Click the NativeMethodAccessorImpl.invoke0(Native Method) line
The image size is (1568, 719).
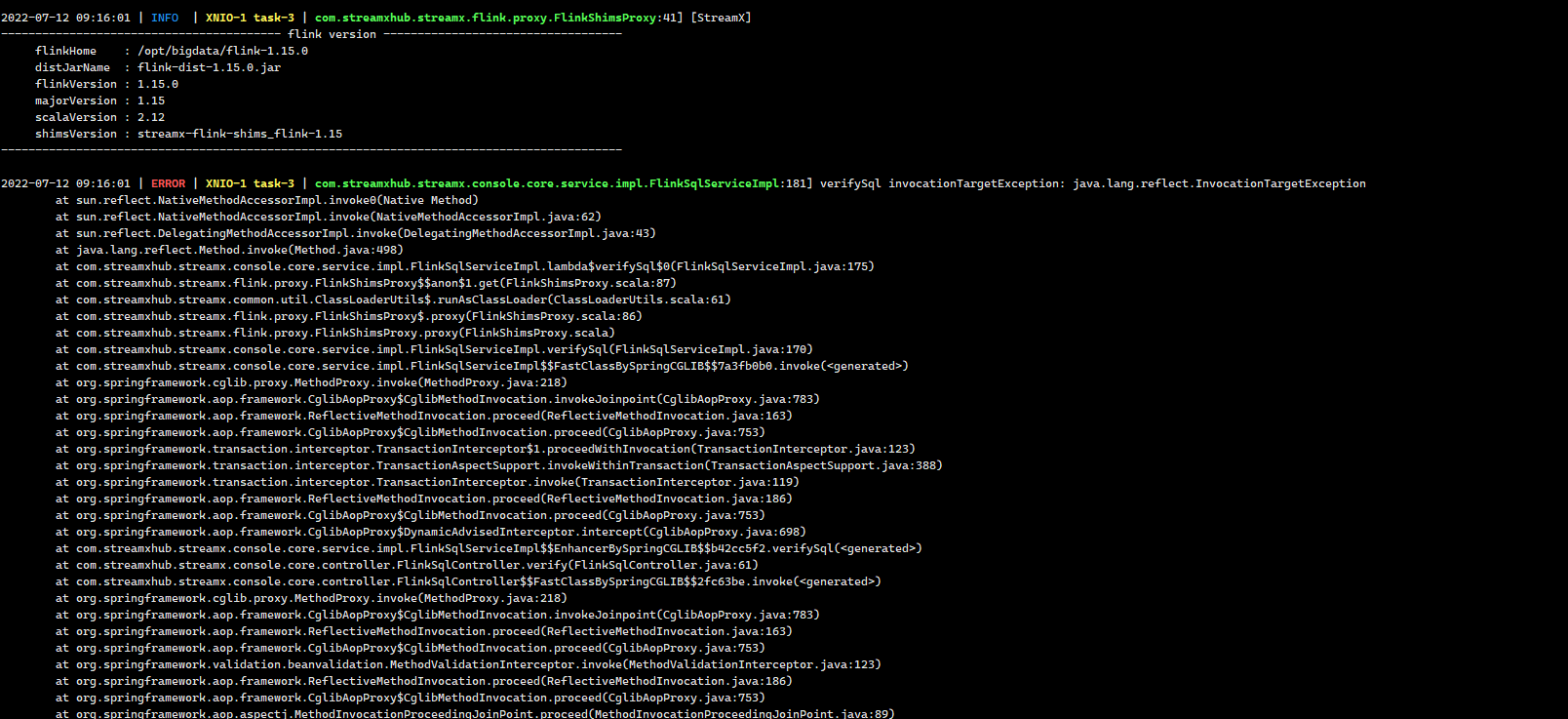point(267,200)
